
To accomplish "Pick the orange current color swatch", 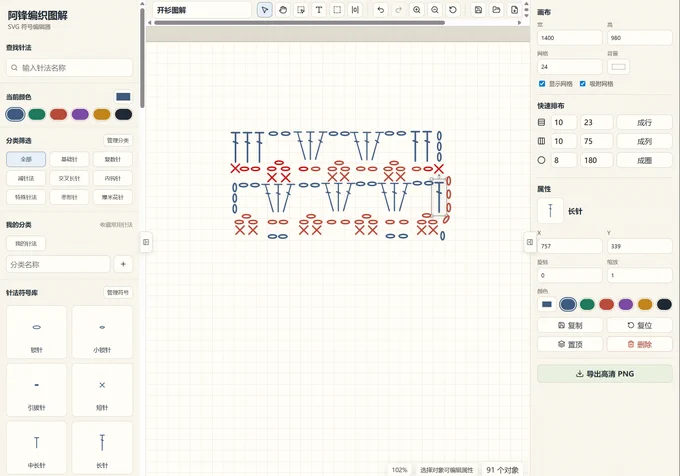I will [x=102, y=114].
